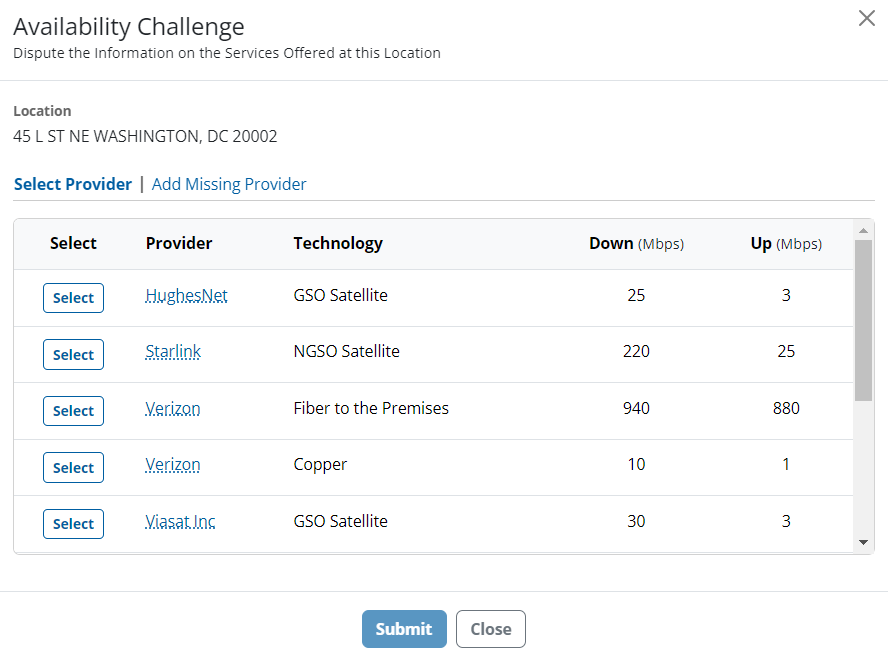Open the Verizon fiber provider link
Screen dimensions: 888x655
pyautogui.click(x=172, y=408)
